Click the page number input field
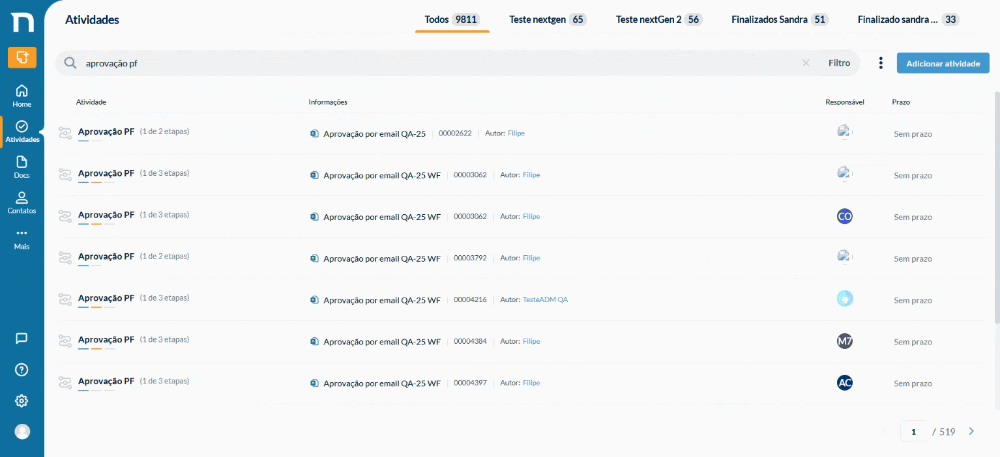1000x457 pixels. click(x=914, y=432)
